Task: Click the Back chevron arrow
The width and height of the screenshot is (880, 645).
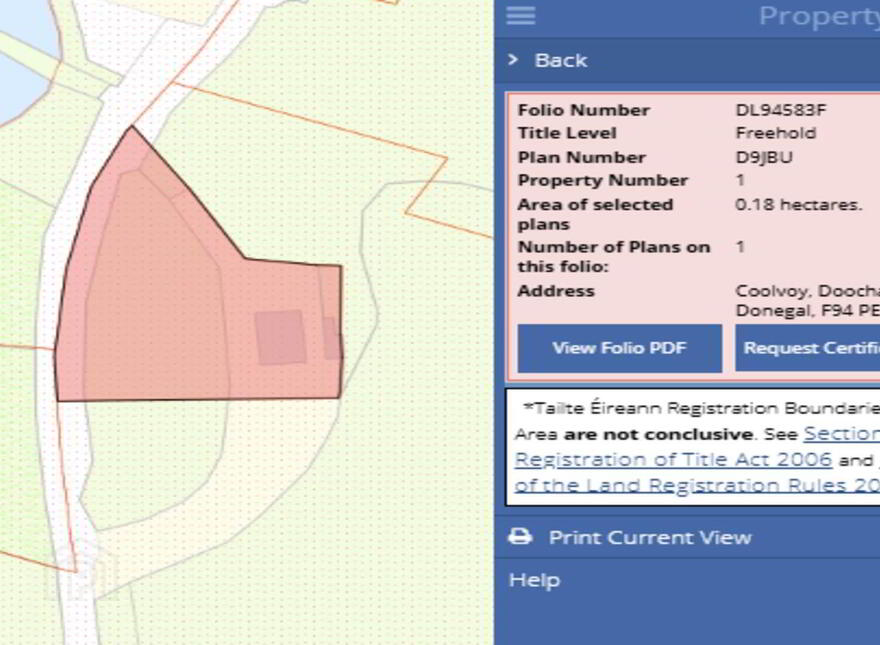Action: point(512,60)
